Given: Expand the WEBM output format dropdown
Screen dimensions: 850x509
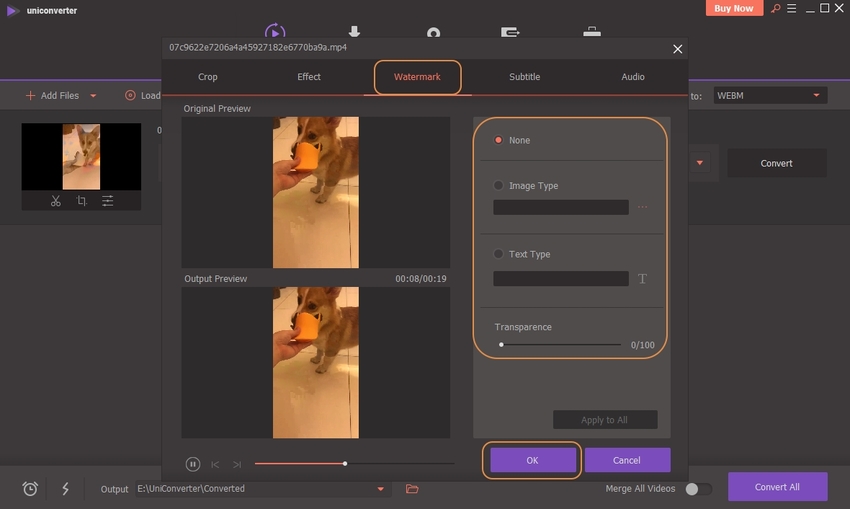Looking at the screenshot, I should 817,96.
